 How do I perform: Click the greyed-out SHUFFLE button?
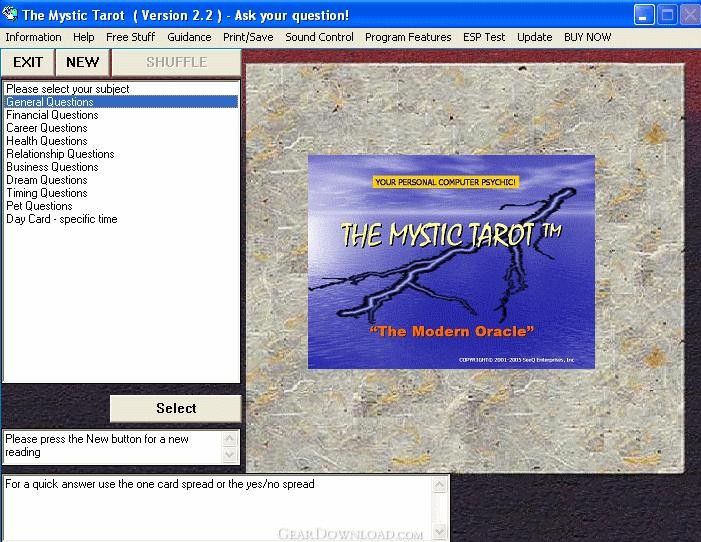point(177,62)
